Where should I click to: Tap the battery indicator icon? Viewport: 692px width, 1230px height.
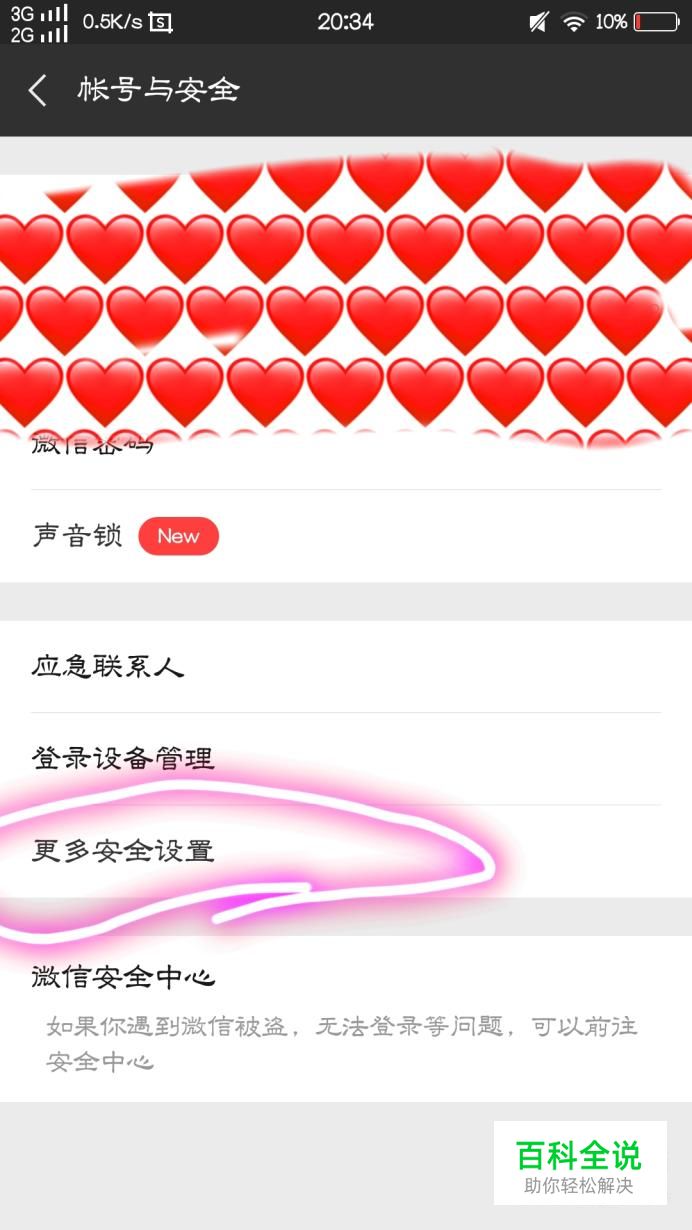[x=656, y=22]
